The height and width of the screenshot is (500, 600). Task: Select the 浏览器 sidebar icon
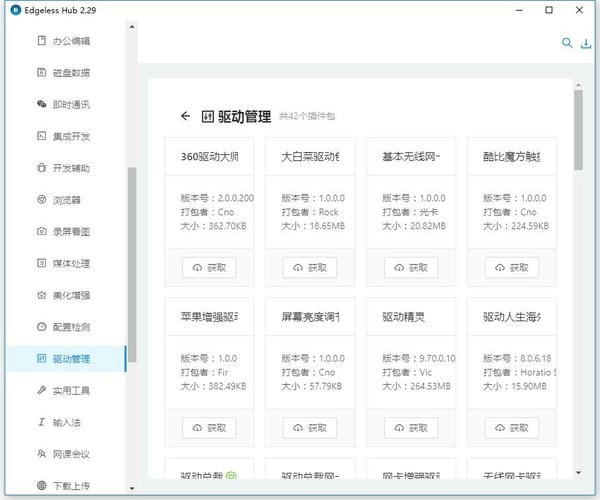click(42, 199)
